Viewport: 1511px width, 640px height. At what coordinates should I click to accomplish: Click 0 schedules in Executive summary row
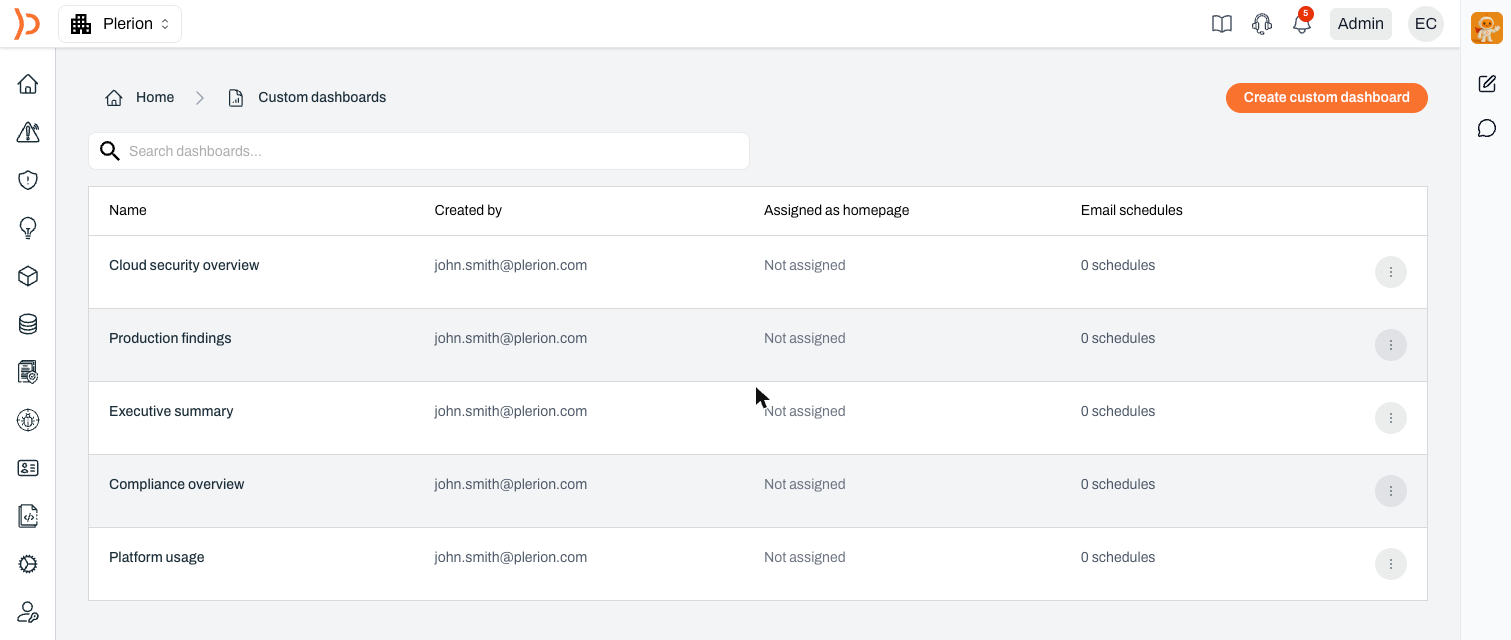tap(1118, 411)
